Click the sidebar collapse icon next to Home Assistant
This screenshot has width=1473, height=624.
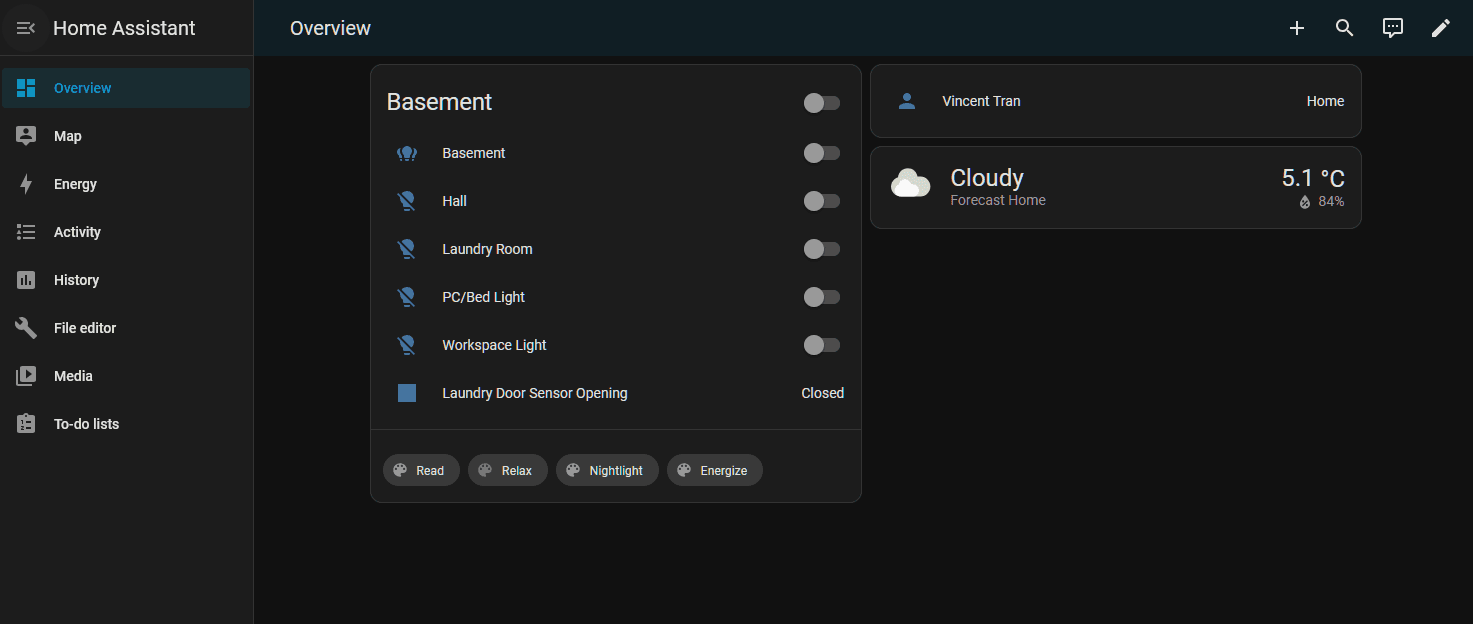pyautogui.click(x=25, y=28)
